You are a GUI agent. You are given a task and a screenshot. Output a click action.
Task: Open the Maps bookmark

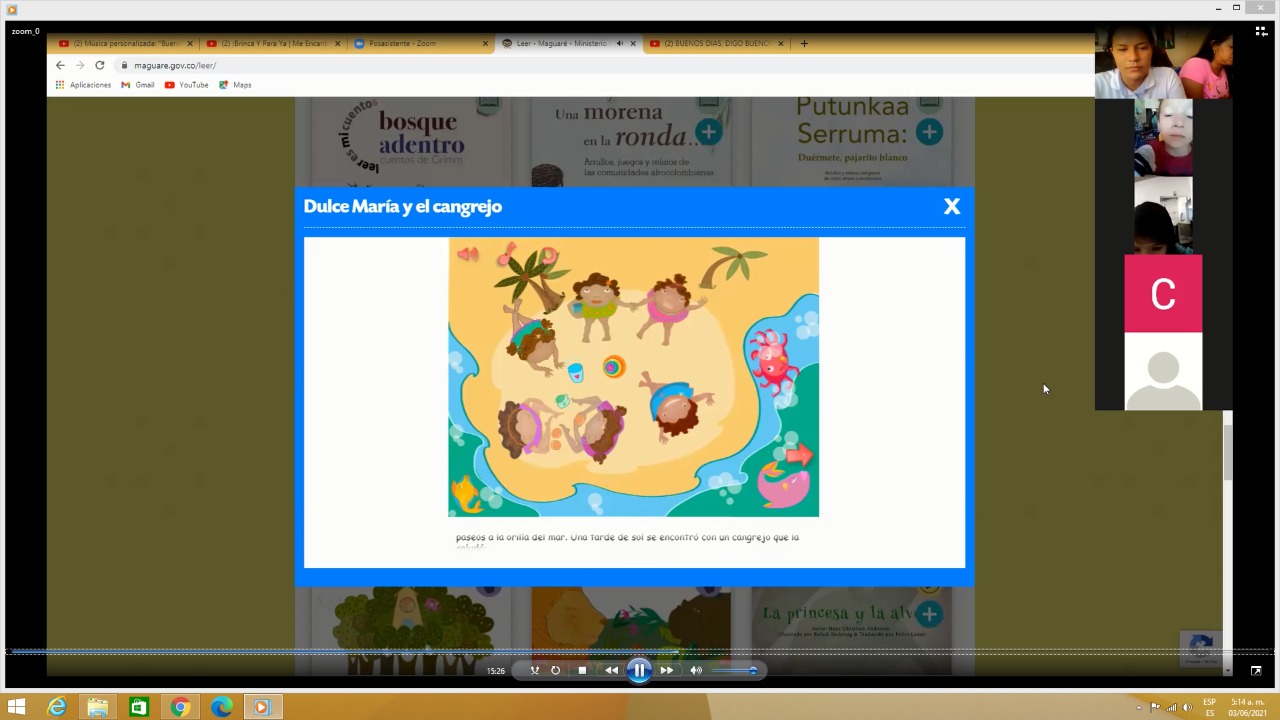(235, 85)
